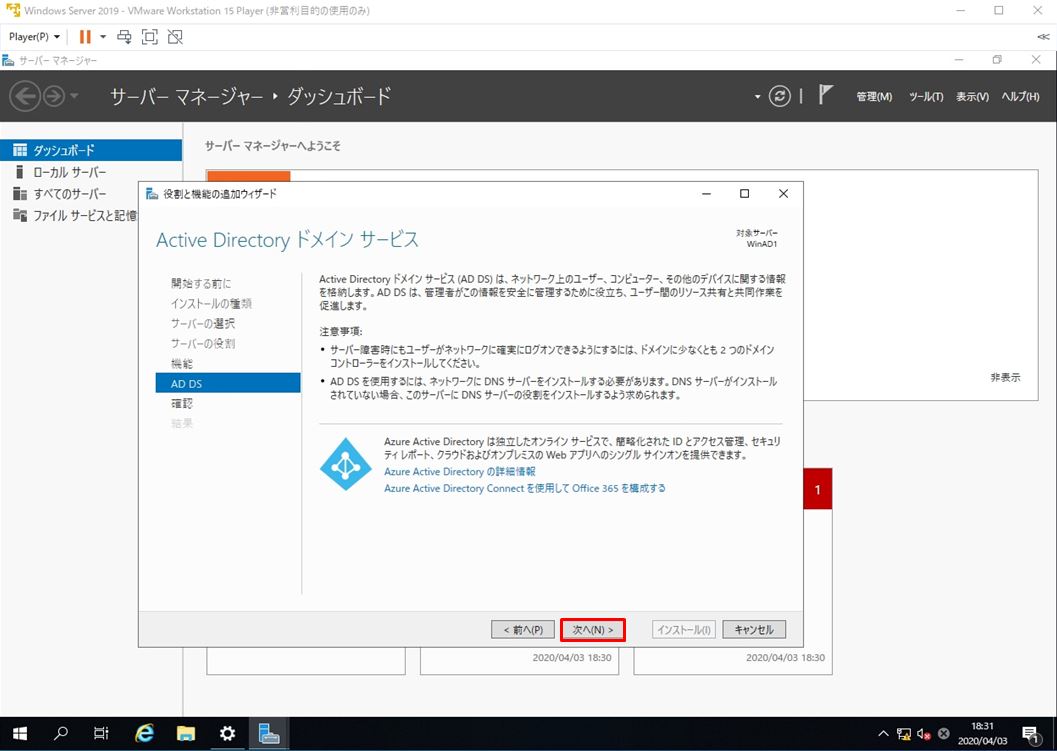Click the refresh icon in Server Manager header

click(x=779, y=96)
